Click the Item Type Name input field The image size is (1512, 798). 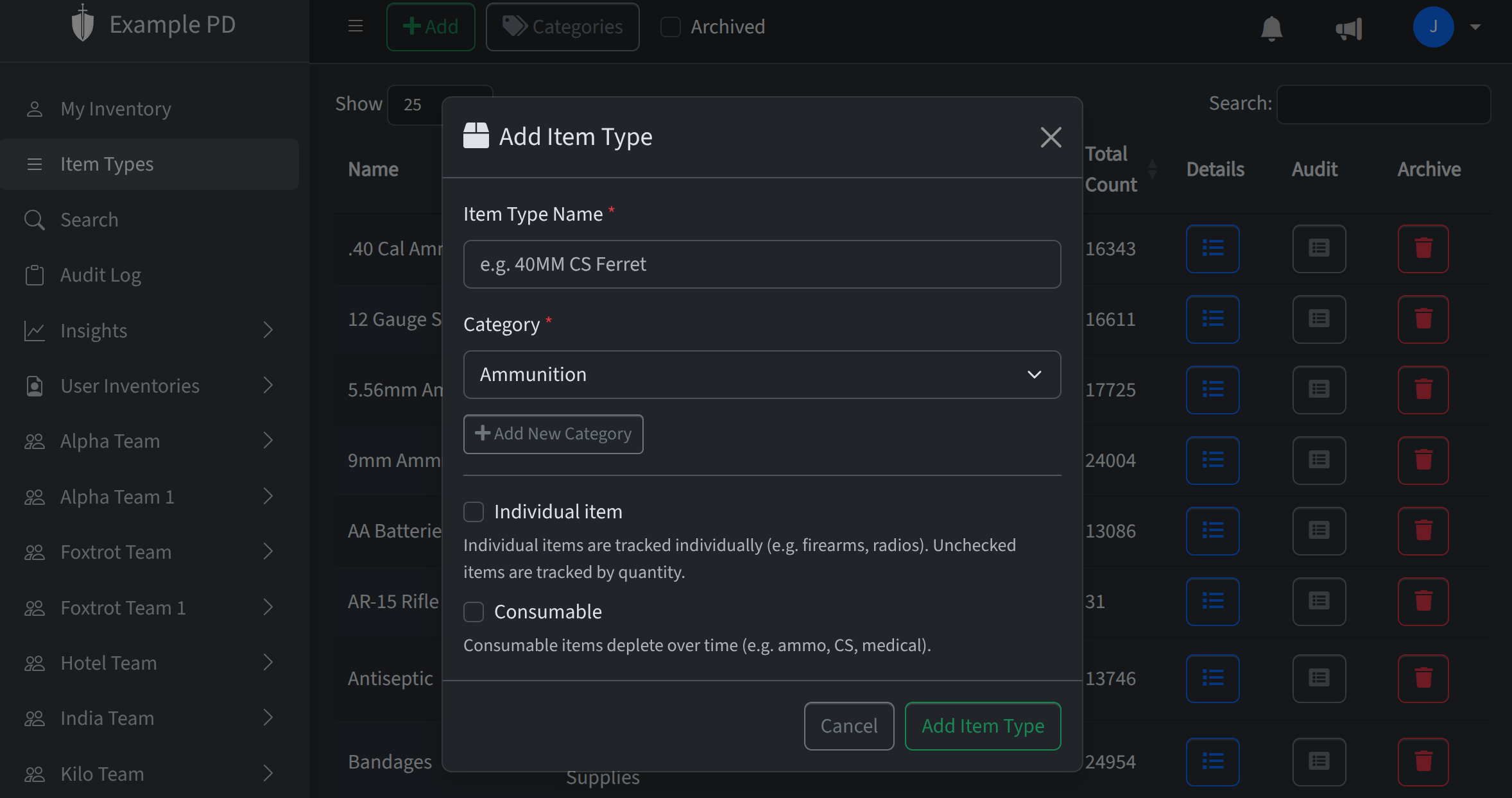[x=761, y=264]
